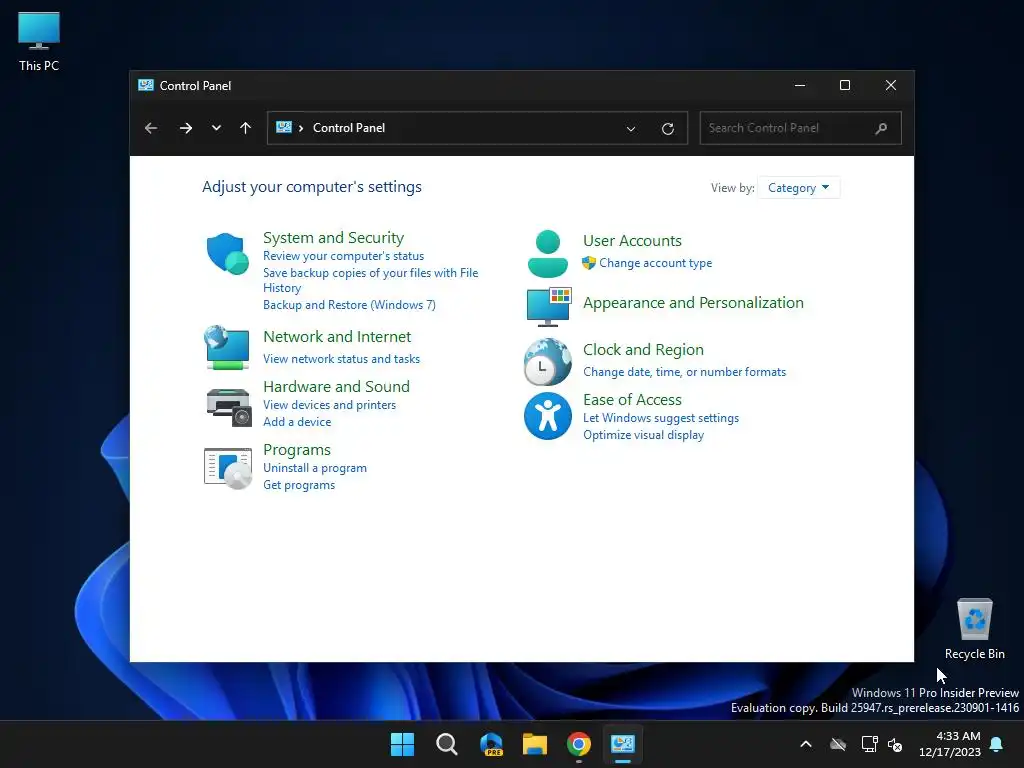Click View devices and printers
Image resolution: width=1024 pixels, height=768 pixels.
[329, 405]
